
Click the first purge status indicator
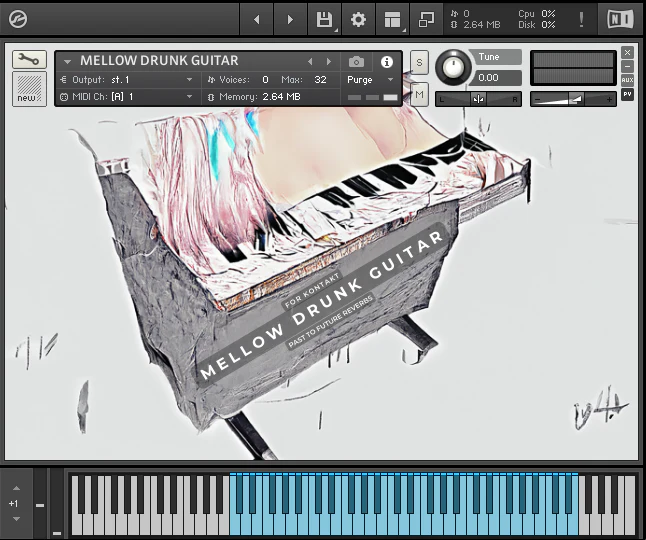point(354,98)
